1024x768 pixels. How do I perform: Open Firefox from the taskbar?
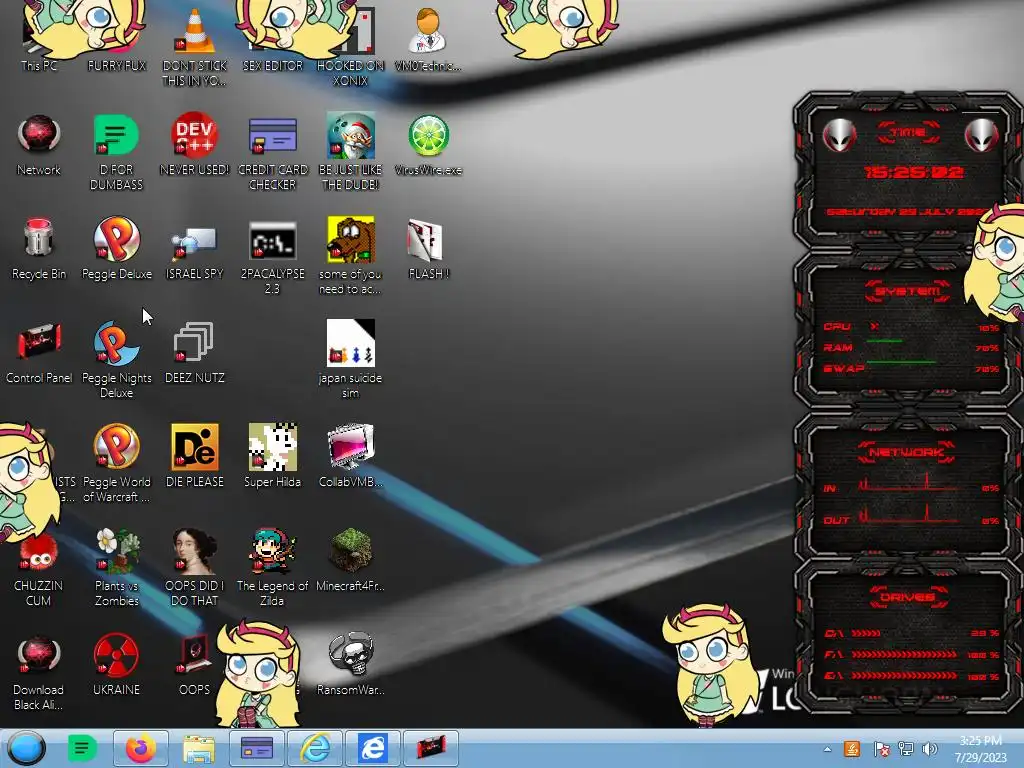pyautogui.click(x=140, y=748)
